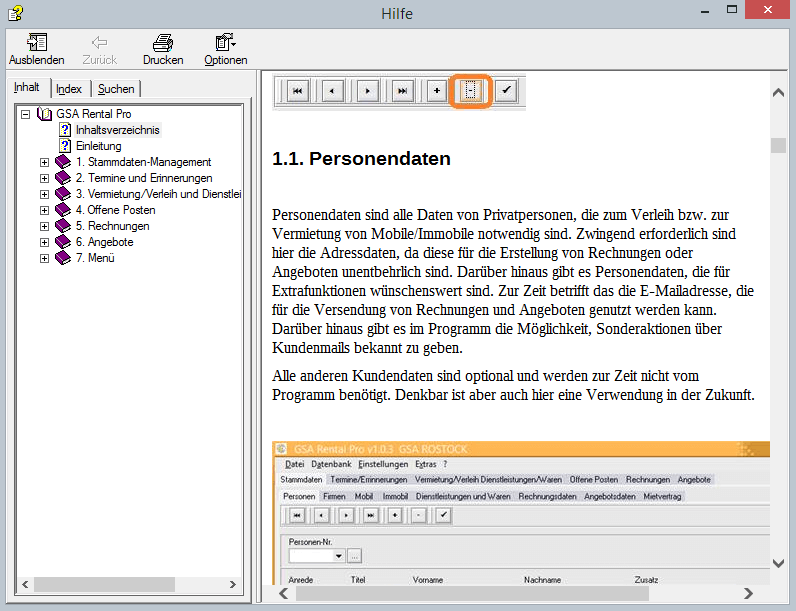The image size is (796, 611).
Task: Select the Inhaltsverzeichnis topic
Action: pos(117,130)
